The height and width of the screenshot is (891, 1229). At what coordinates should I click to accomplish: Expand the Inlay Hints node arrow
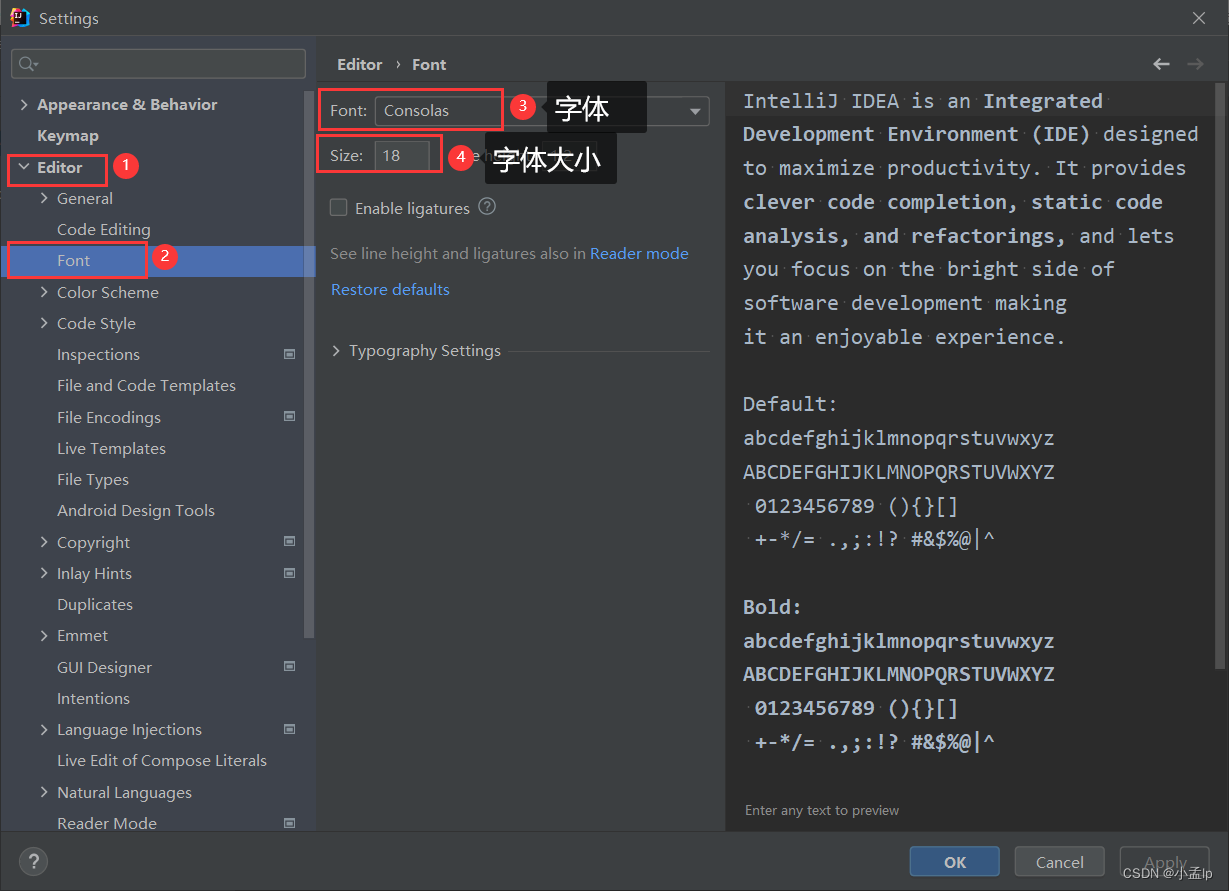coord(44,573)
